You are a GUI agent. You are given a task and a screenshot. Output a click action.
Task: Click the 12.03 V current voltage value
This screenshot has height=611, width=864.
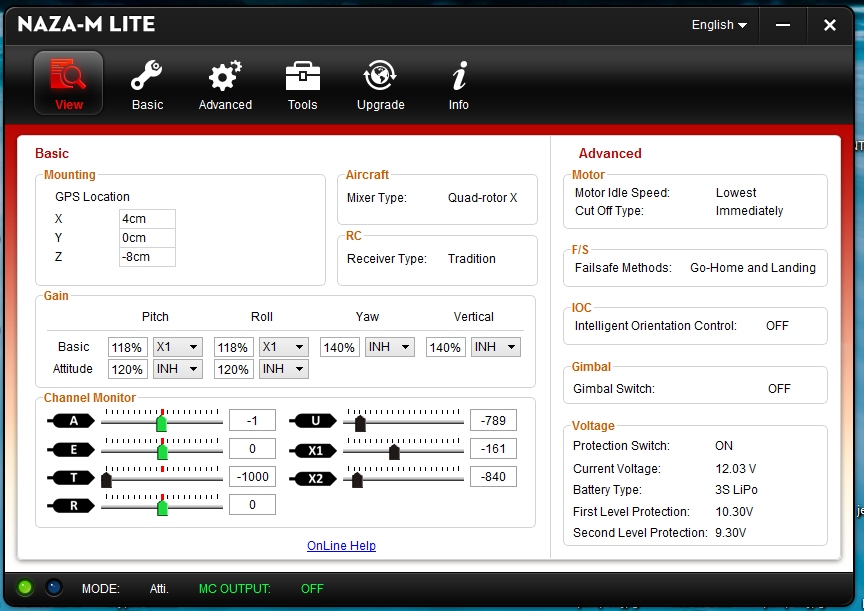coord(736,469)
